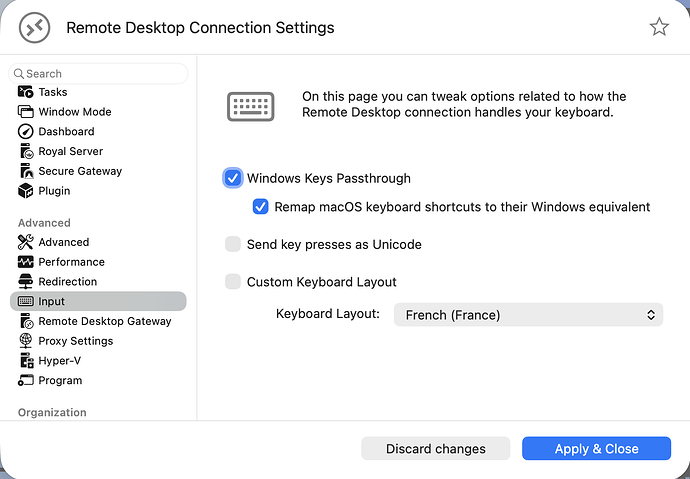Viewport: 690px width, 479px height.
Task: Click the Plugin cube icon
Action: tap(26, 190)
